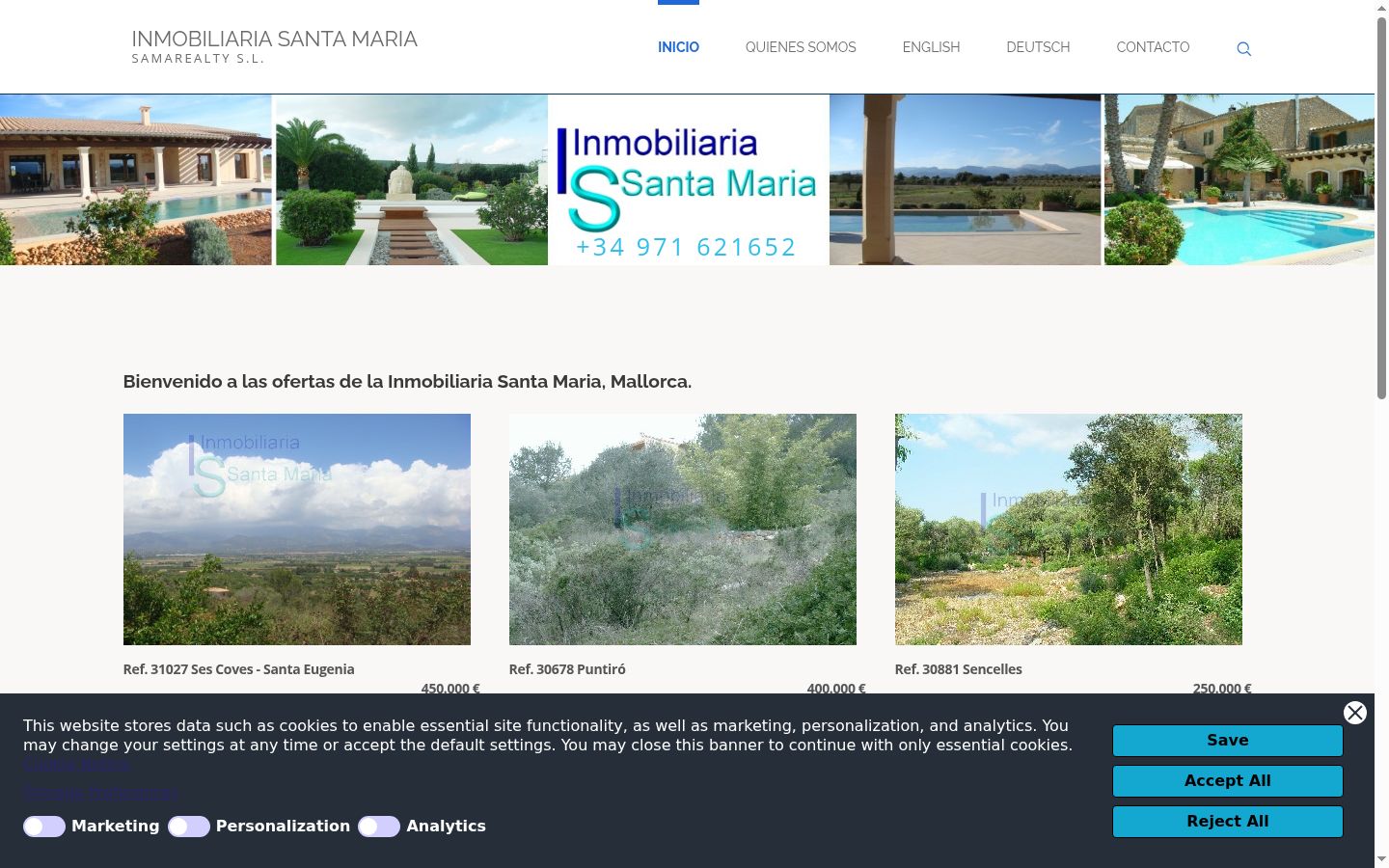Image resolution: width=1389 pixels, height=868 pixels.
Task: Switch site to DEUTSCH
Action: 1038,47
